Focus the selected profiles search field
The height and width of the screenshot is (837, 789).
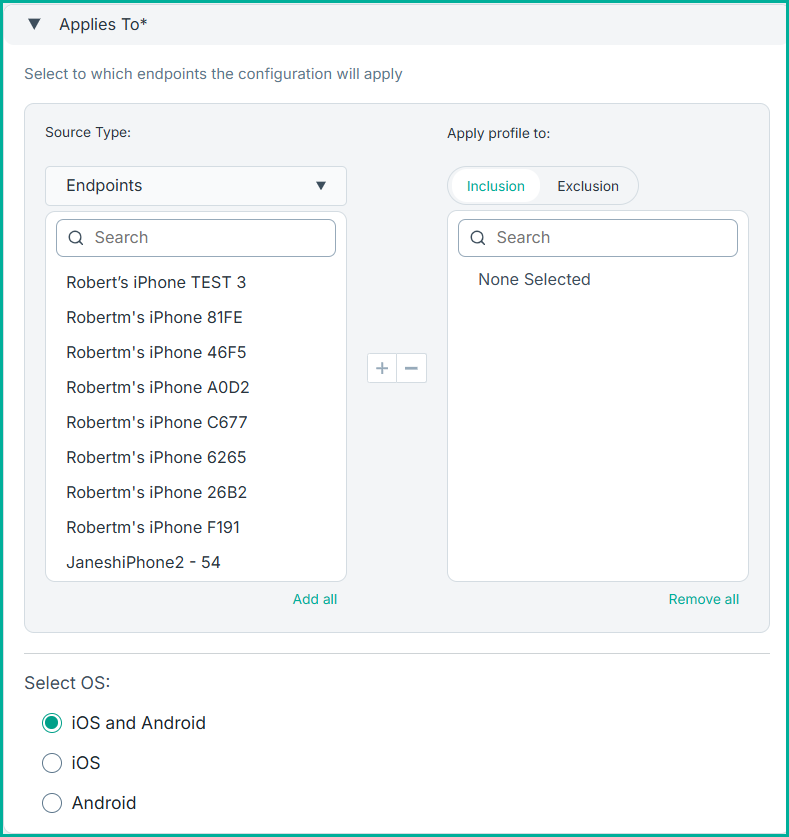[612, 238]
